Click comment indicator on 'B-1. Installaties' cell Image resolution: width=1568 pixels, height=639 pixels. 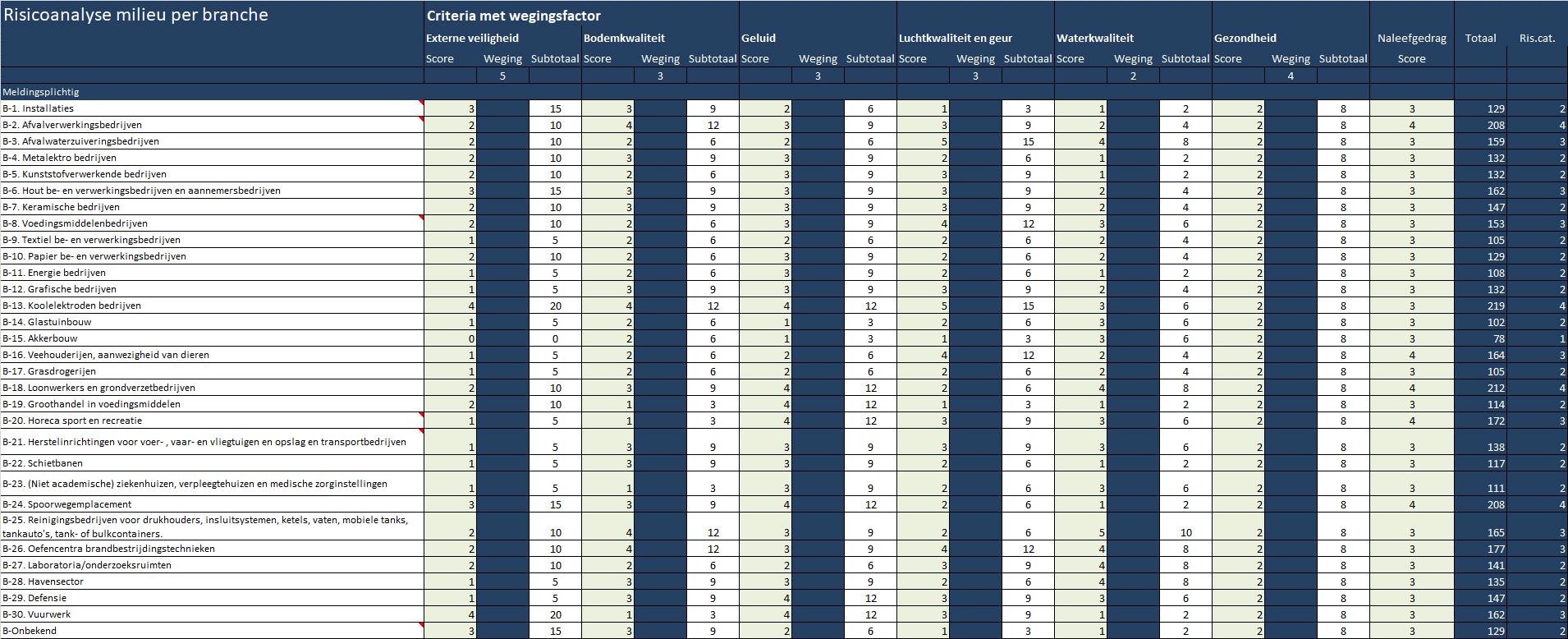click(x=421, y=103)
